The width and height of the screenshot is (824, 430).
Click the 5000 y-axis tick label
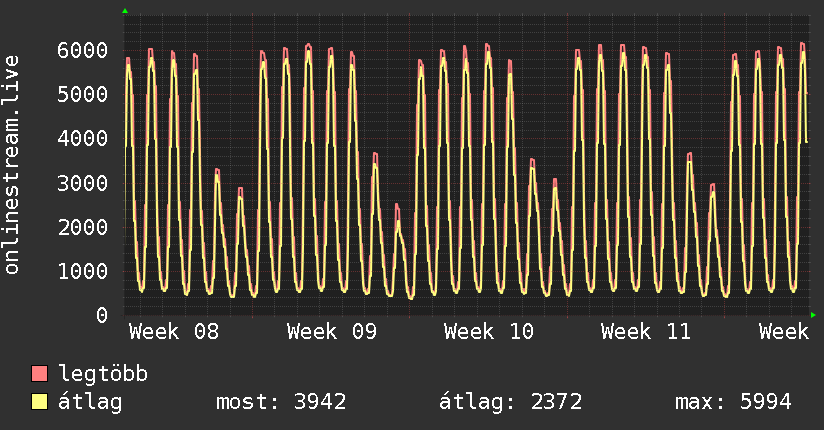83,95
